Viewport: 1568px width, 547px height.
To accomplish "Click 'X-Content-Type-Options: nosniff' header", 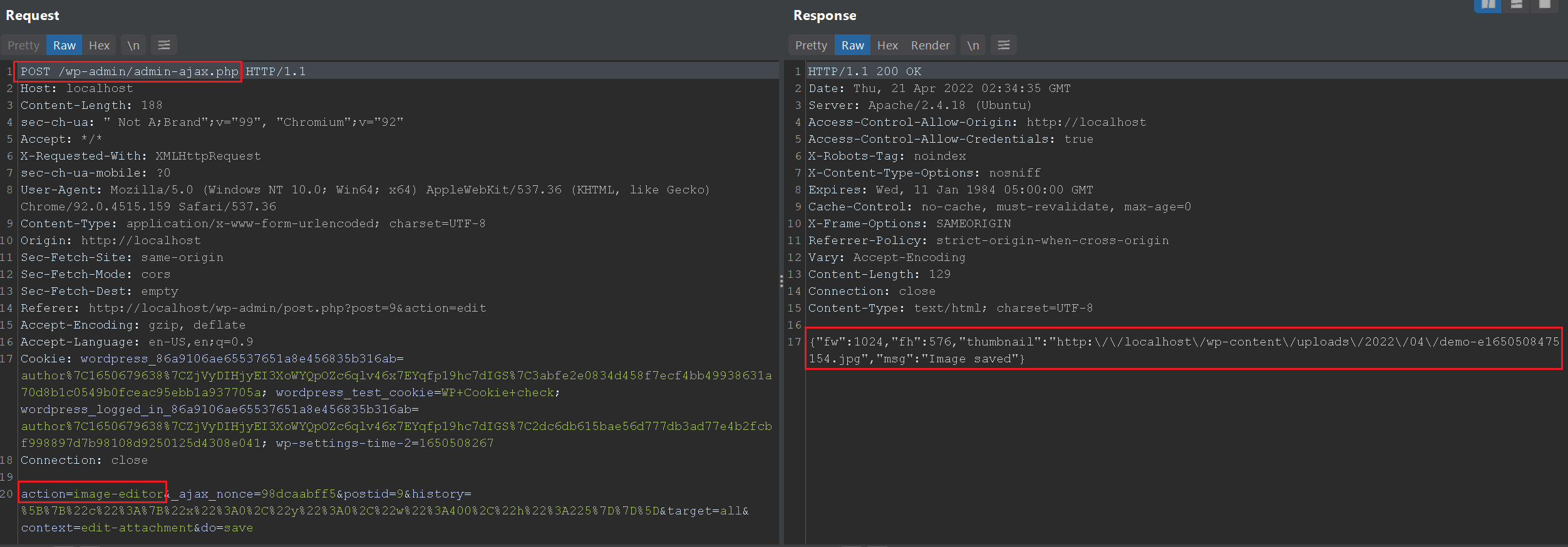I will point(925,173).
